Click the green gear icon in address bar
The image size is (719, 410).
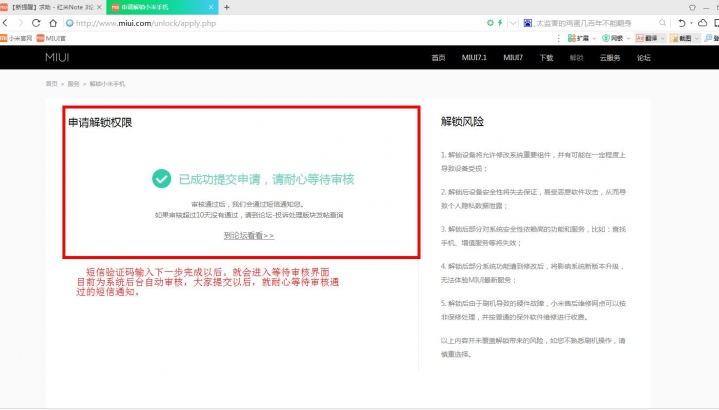[490, 22]
